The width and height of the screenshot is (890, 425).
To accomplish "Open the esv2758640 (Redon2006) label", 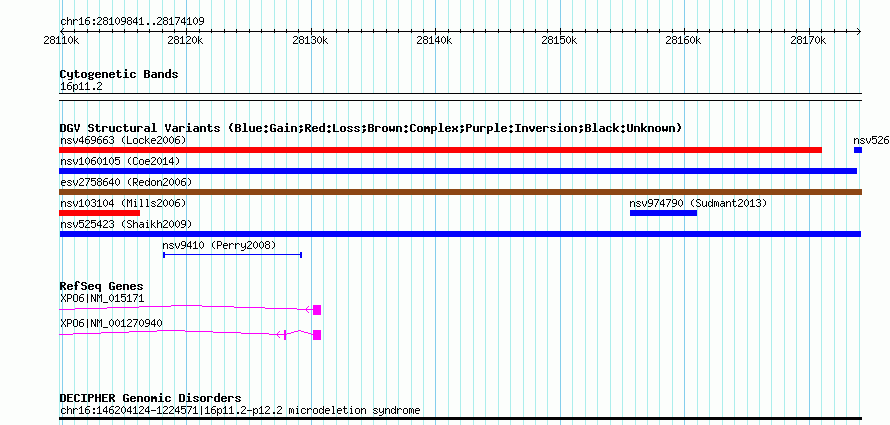I will click(126, 182).
